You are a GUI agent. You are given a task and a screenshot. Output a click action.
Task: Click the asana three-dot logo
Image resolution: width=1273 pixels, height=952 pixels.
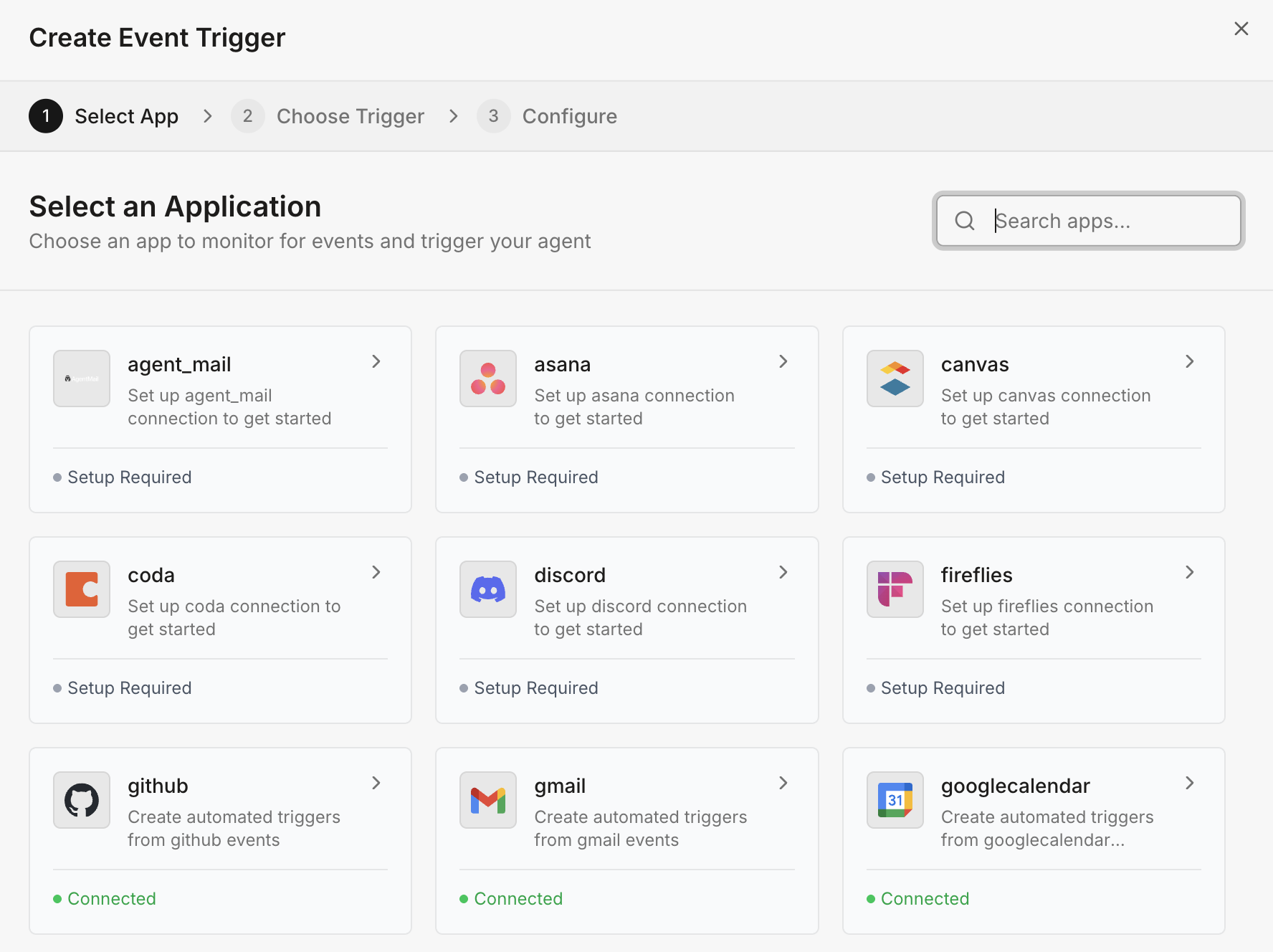click(x=488, y=379)
